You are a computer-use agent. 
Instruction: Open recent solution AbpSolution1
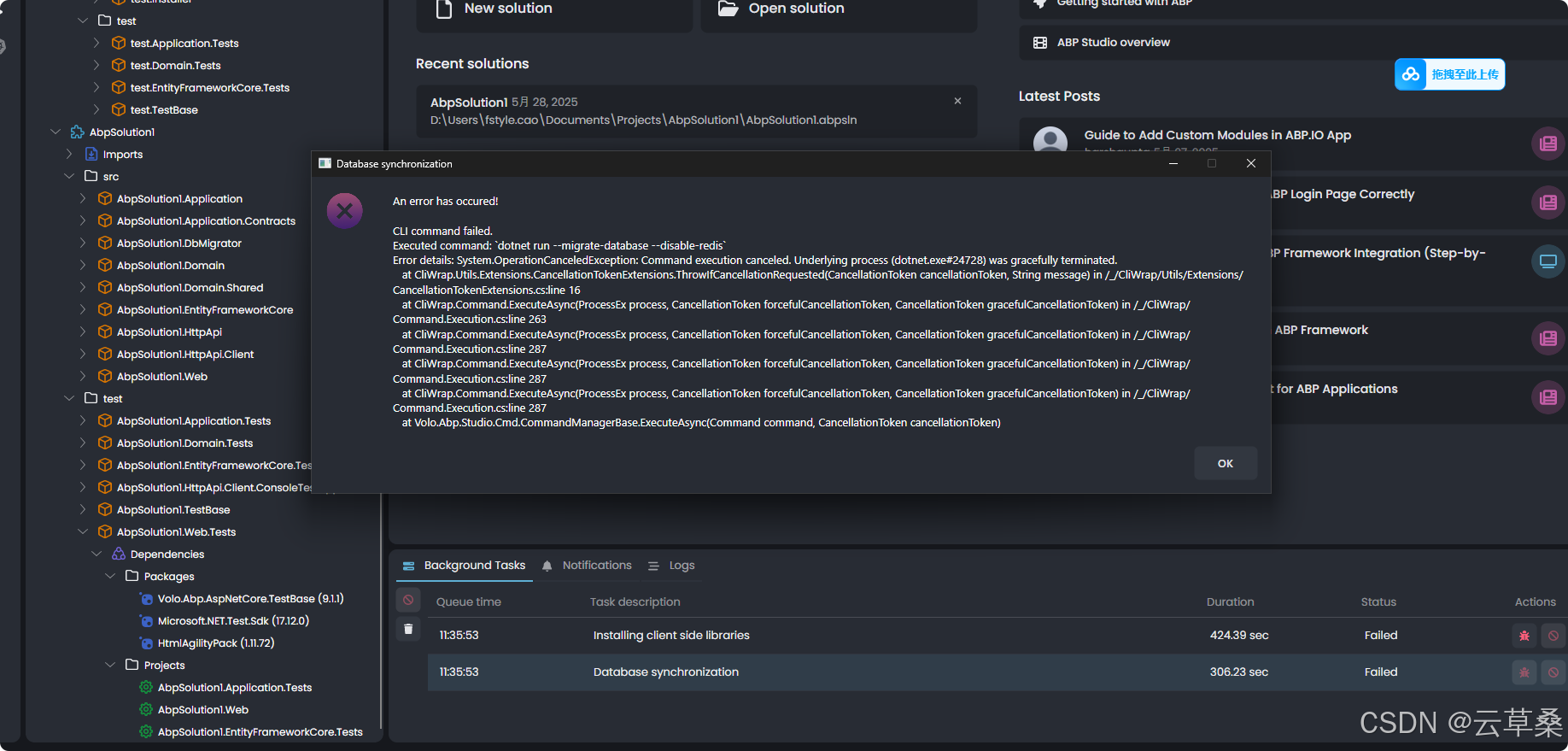click(x=696, y=111)
